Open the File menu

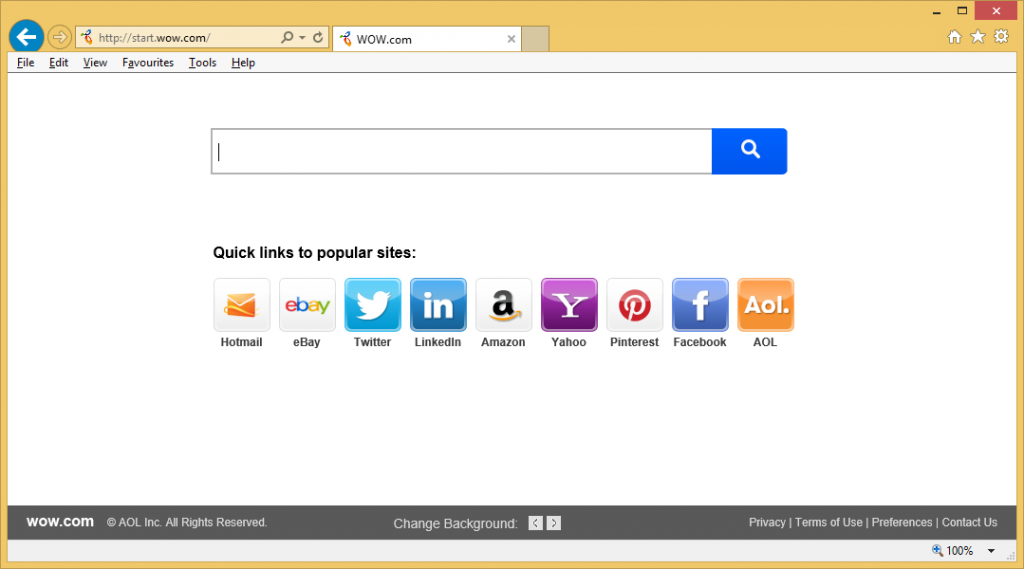[25, 63]
